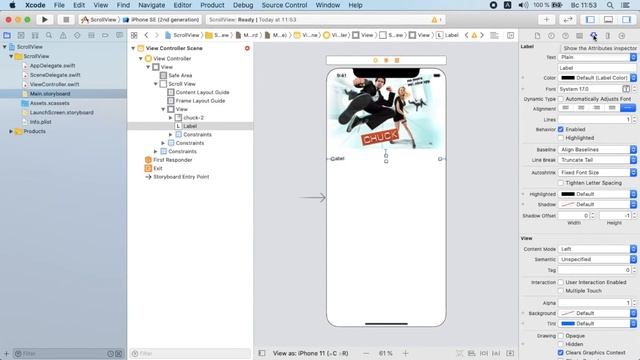Viewport: 640px width, 360px height.
Task: Run the project with the Play button
Action: (x=44, y=20)
